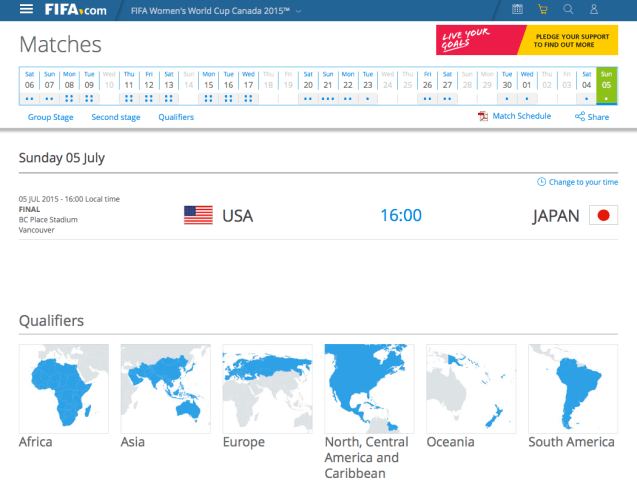Open the North, Central America map

369,389
